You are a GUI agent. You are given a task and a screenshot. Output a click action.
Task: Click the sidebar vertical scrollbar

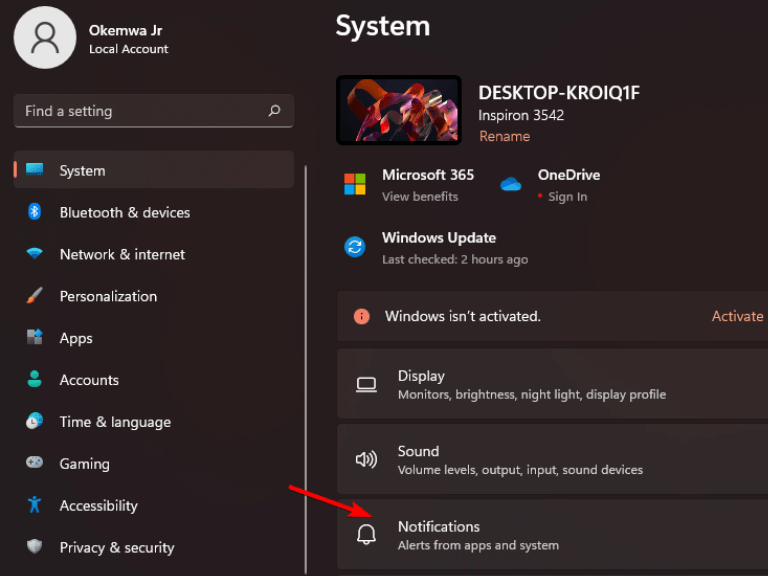click(306, 370)
